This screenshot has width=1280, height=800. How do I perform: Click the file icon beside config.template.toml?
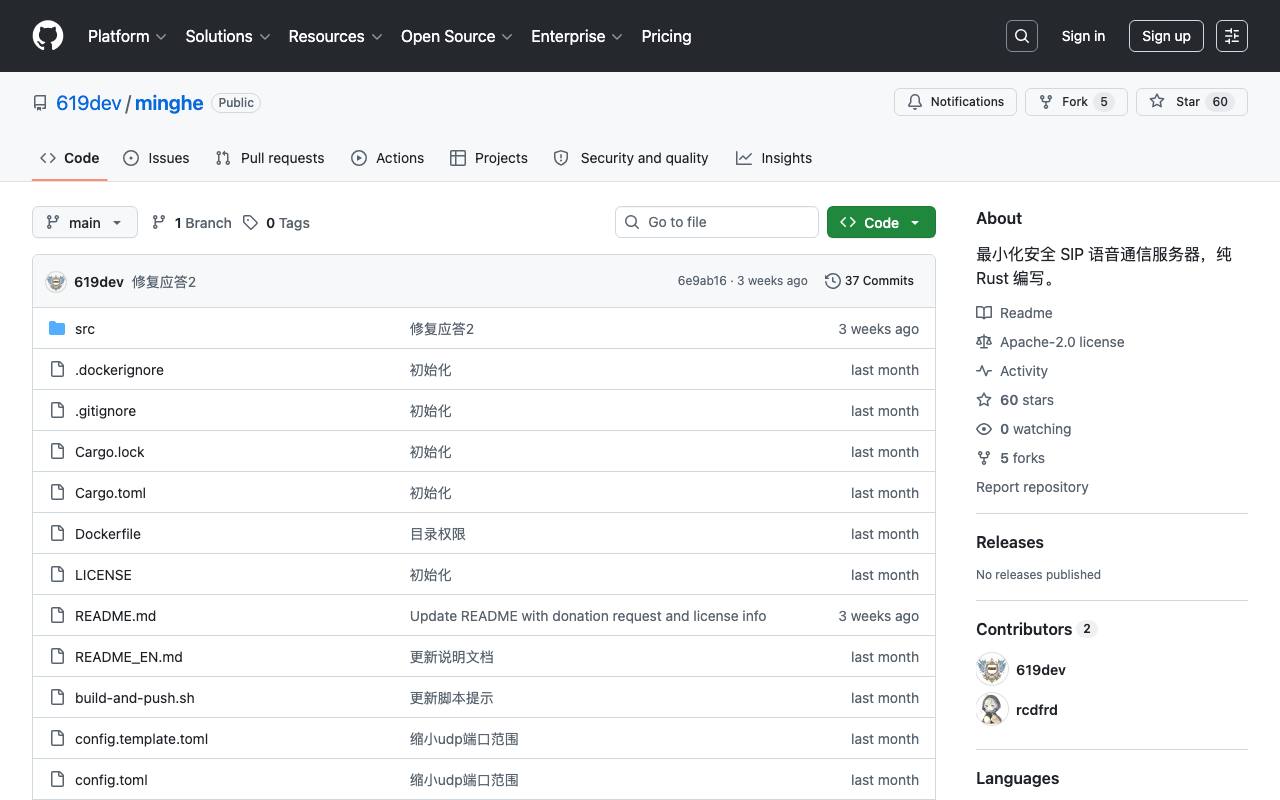pos(57,739)
